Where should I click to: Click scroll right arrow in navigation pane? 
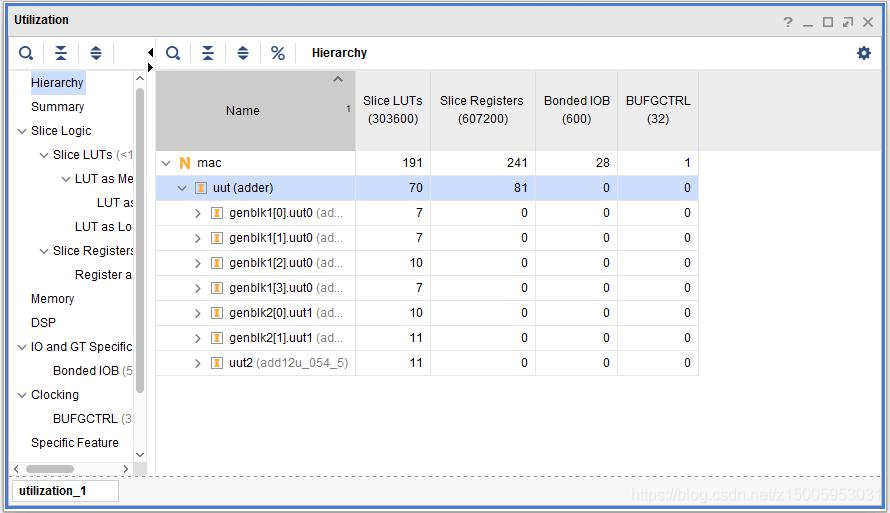pos(125,469)
